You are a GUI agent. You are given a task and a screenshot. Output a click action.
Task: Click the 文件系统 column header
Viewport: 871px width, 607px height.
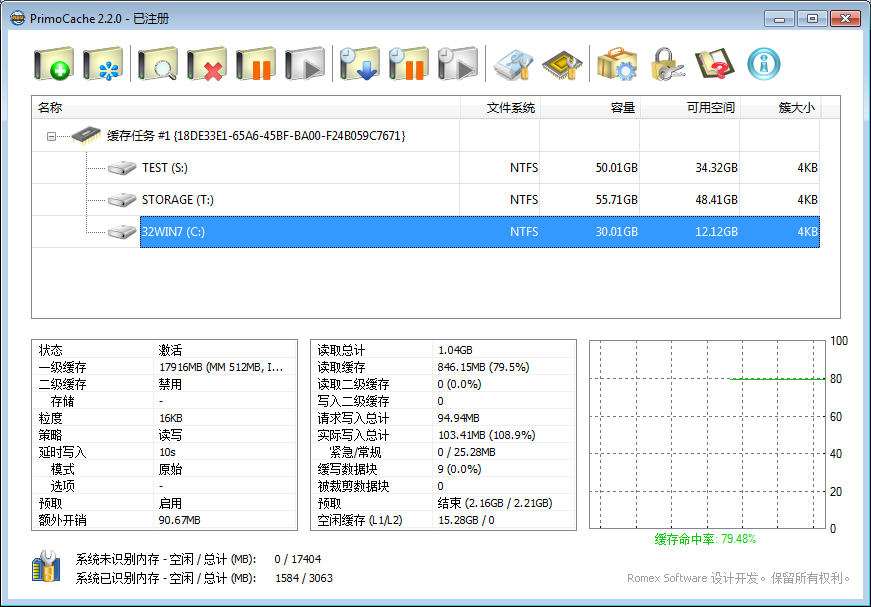point(499,107)
